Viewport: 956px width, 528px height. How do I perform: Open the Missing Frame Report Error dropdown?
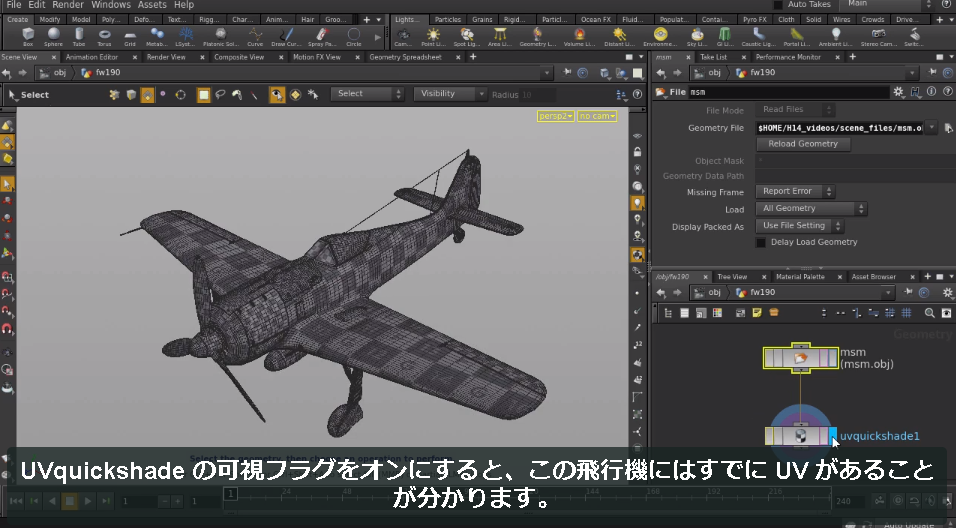tap(795, 191)
